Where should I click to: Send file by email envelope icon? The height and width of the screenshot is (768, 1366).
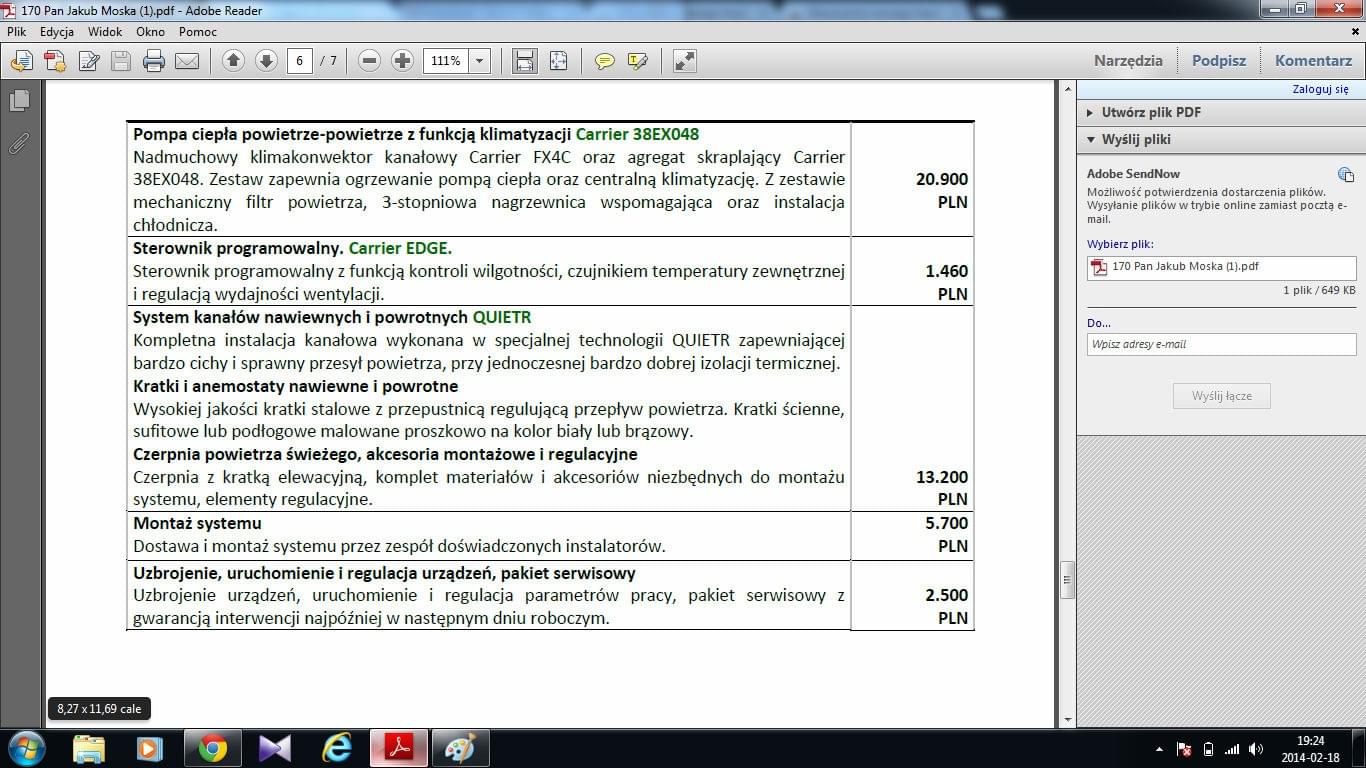[x=187, y=61]
